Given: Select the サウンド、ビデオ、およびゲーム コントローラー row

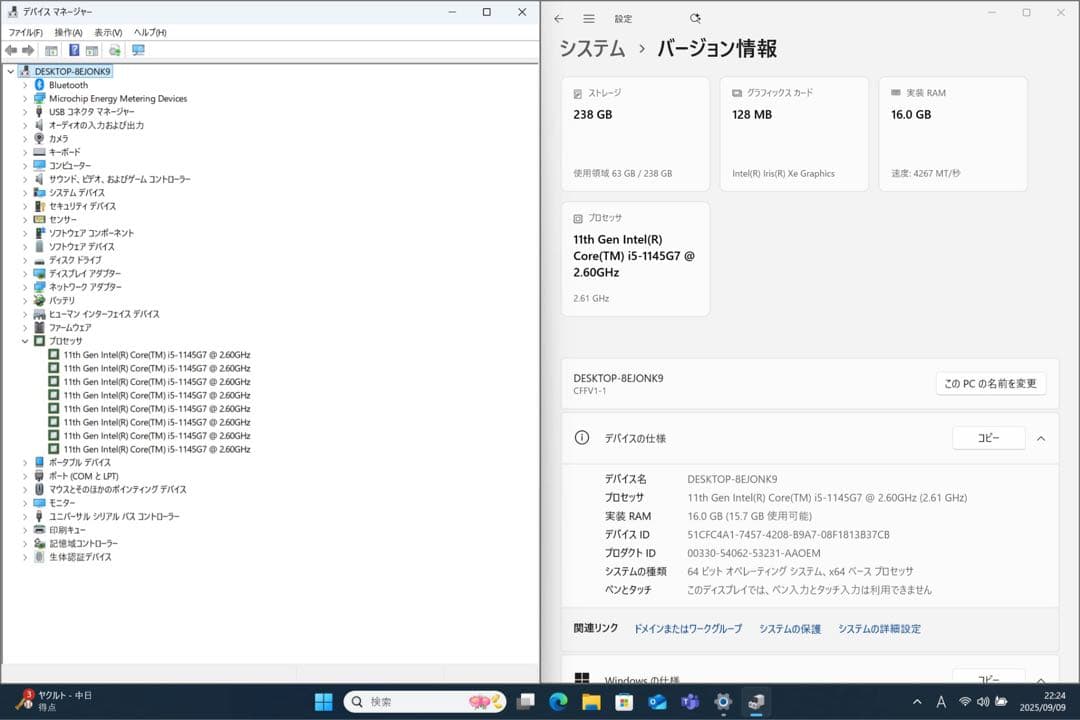Looking at the screenshot, I should pyautogui.click(x=120, y=179).
